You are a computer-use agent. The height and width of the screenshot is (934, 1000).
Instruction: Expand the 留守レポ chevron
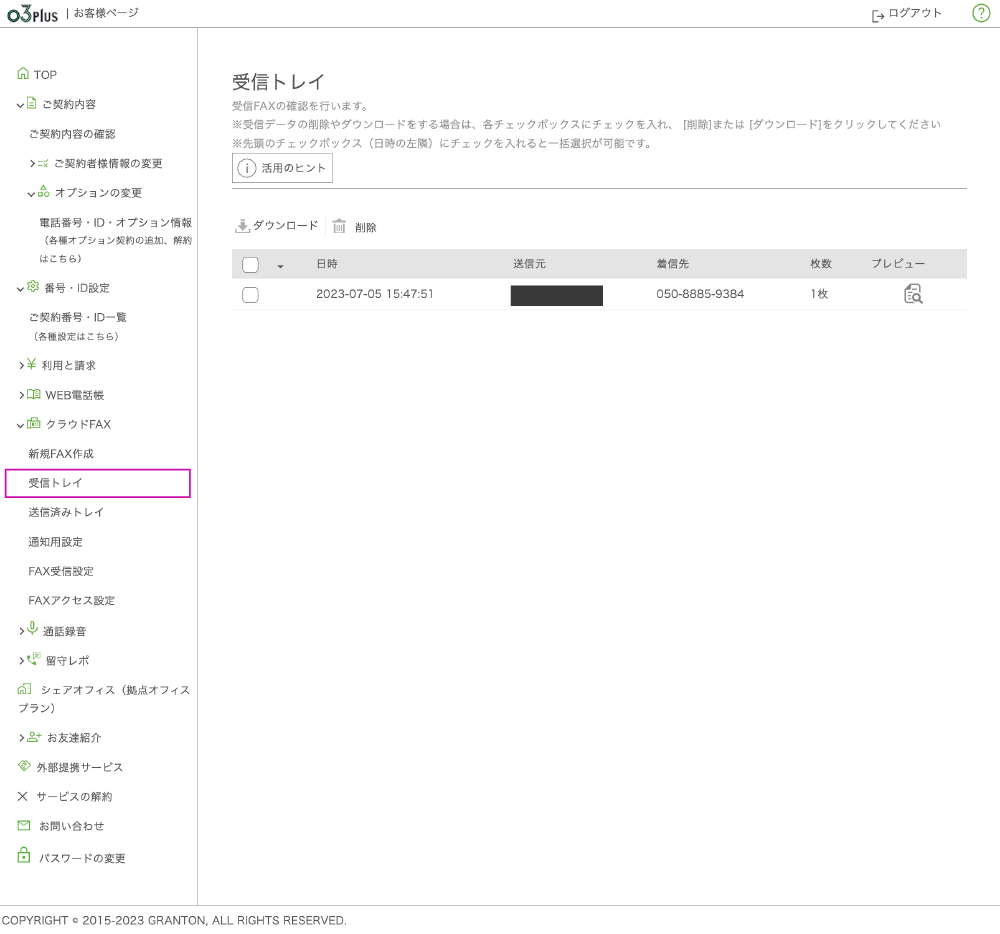coord(22,660)
